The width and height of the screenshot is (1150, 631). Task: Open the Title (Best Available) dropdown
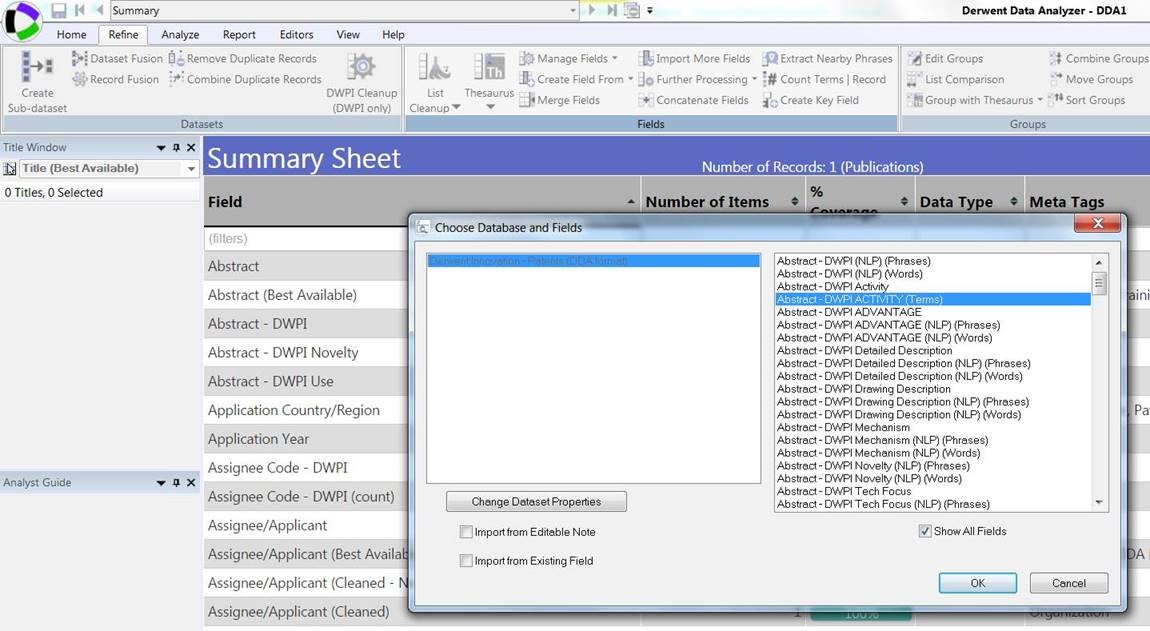point(190,168)
